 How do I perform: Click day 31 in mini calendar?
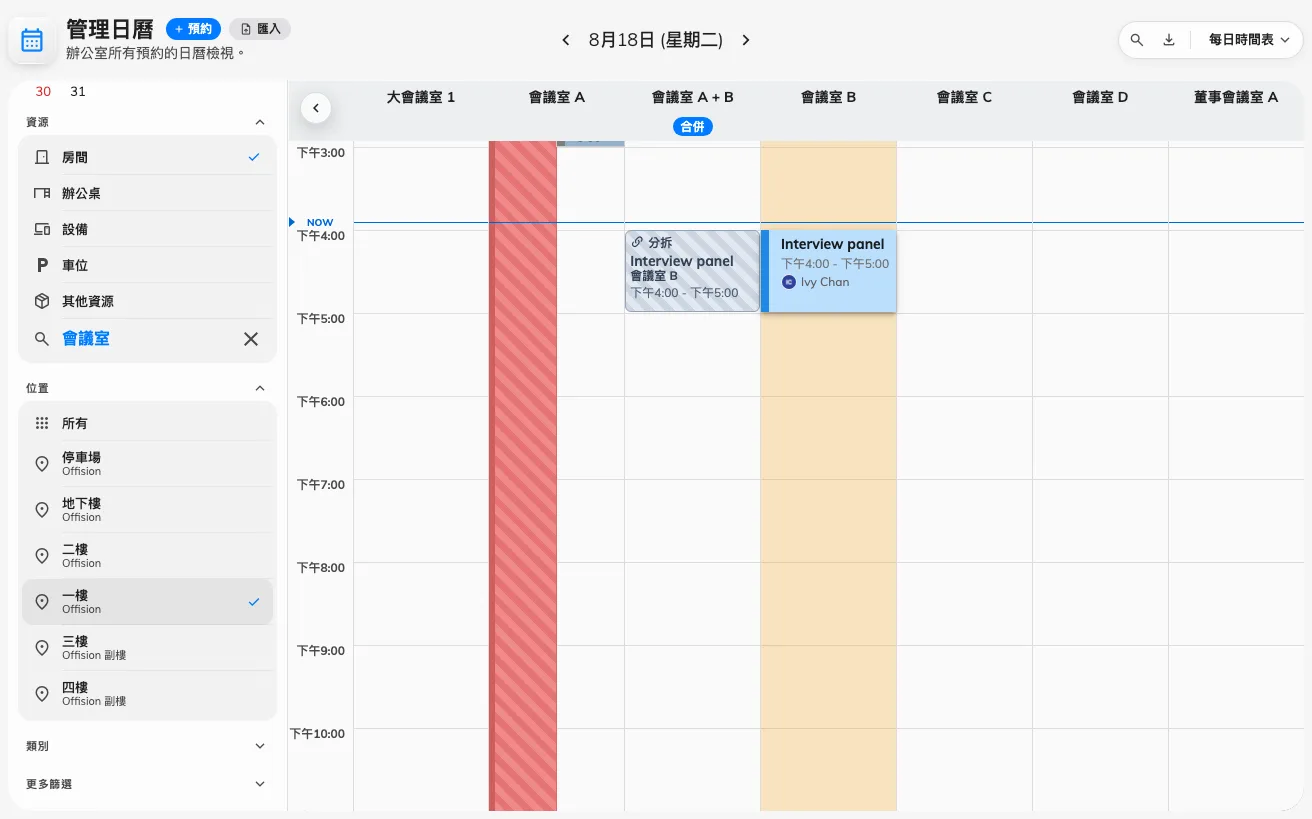tap(78, 91)
